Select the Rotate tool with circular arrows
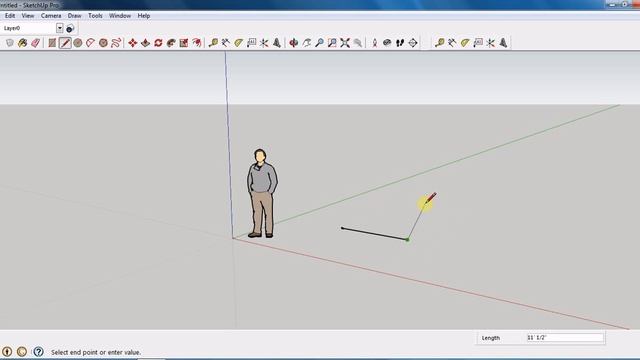Image resolution: width=640 pixels, height=360 pixels. pos(158,42)
